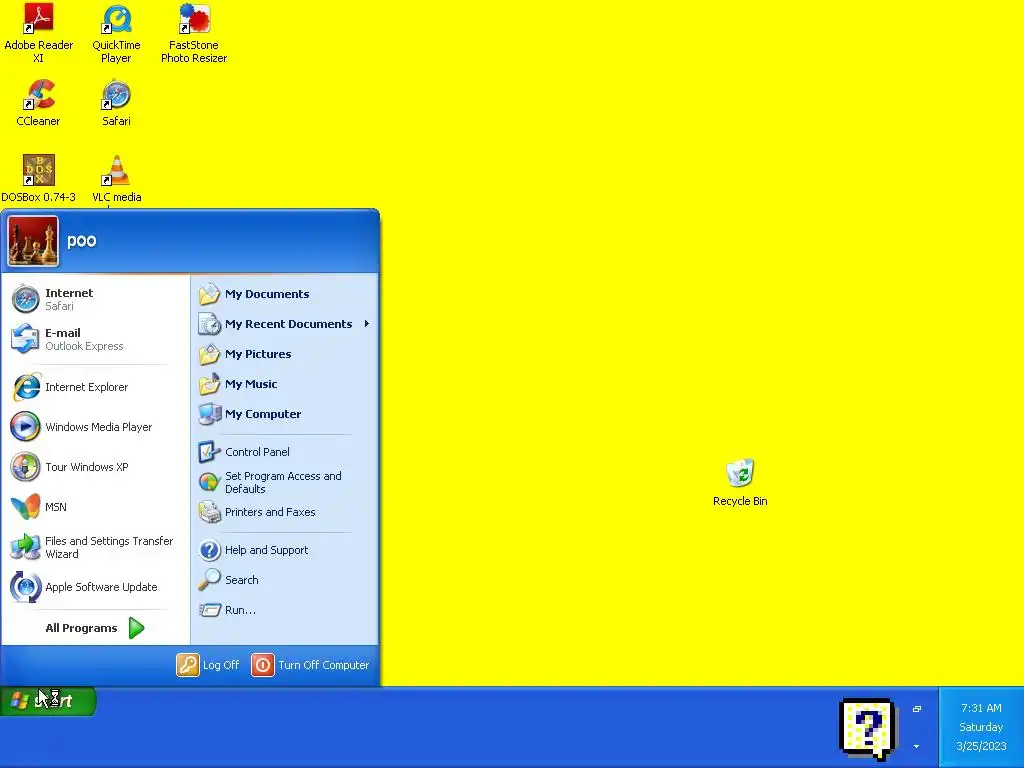Open Control Panel

tap(285, 452)
